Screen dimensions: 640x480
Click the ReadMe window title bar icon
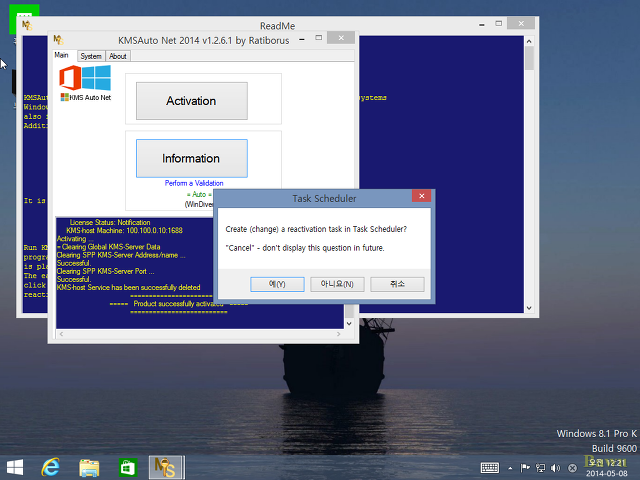pos(27,25)
